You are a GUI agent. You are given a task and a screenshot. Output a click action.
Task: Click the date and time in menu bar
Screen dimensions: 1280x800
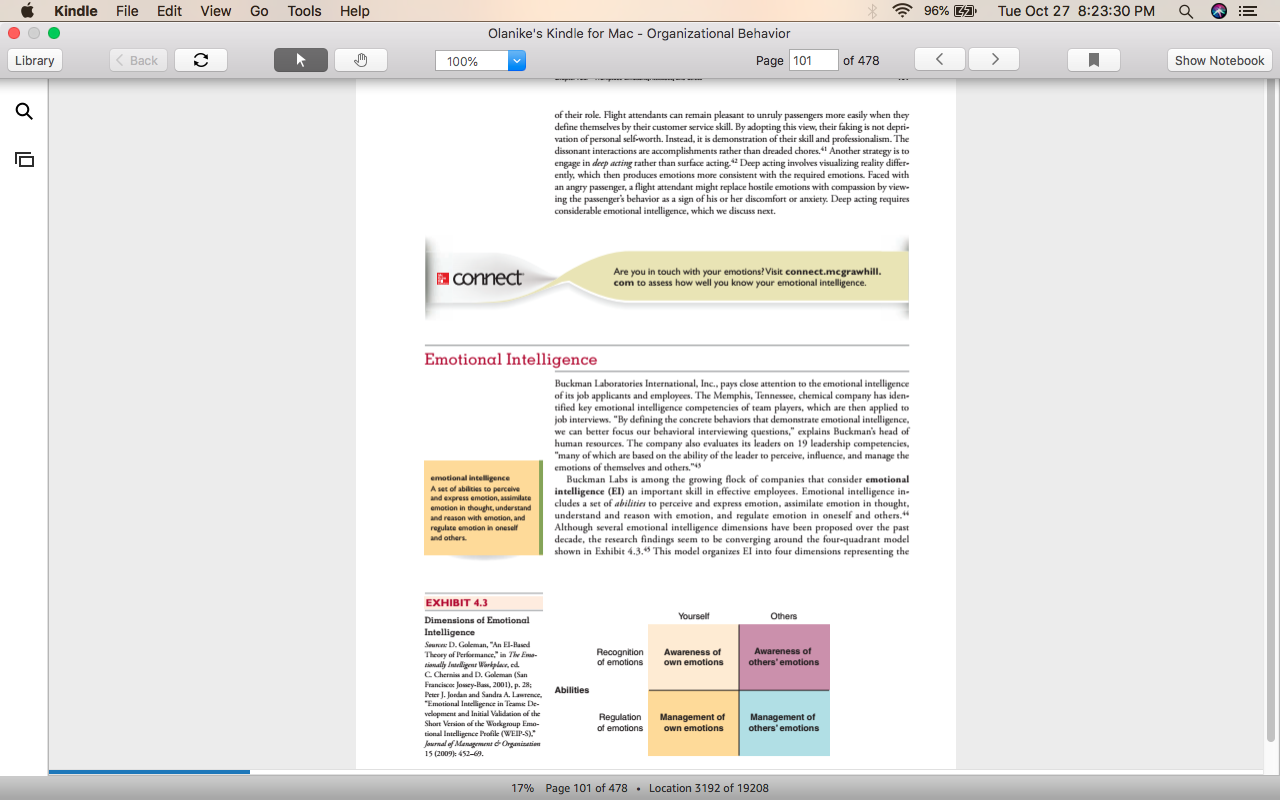click(x=1076, y=11)
